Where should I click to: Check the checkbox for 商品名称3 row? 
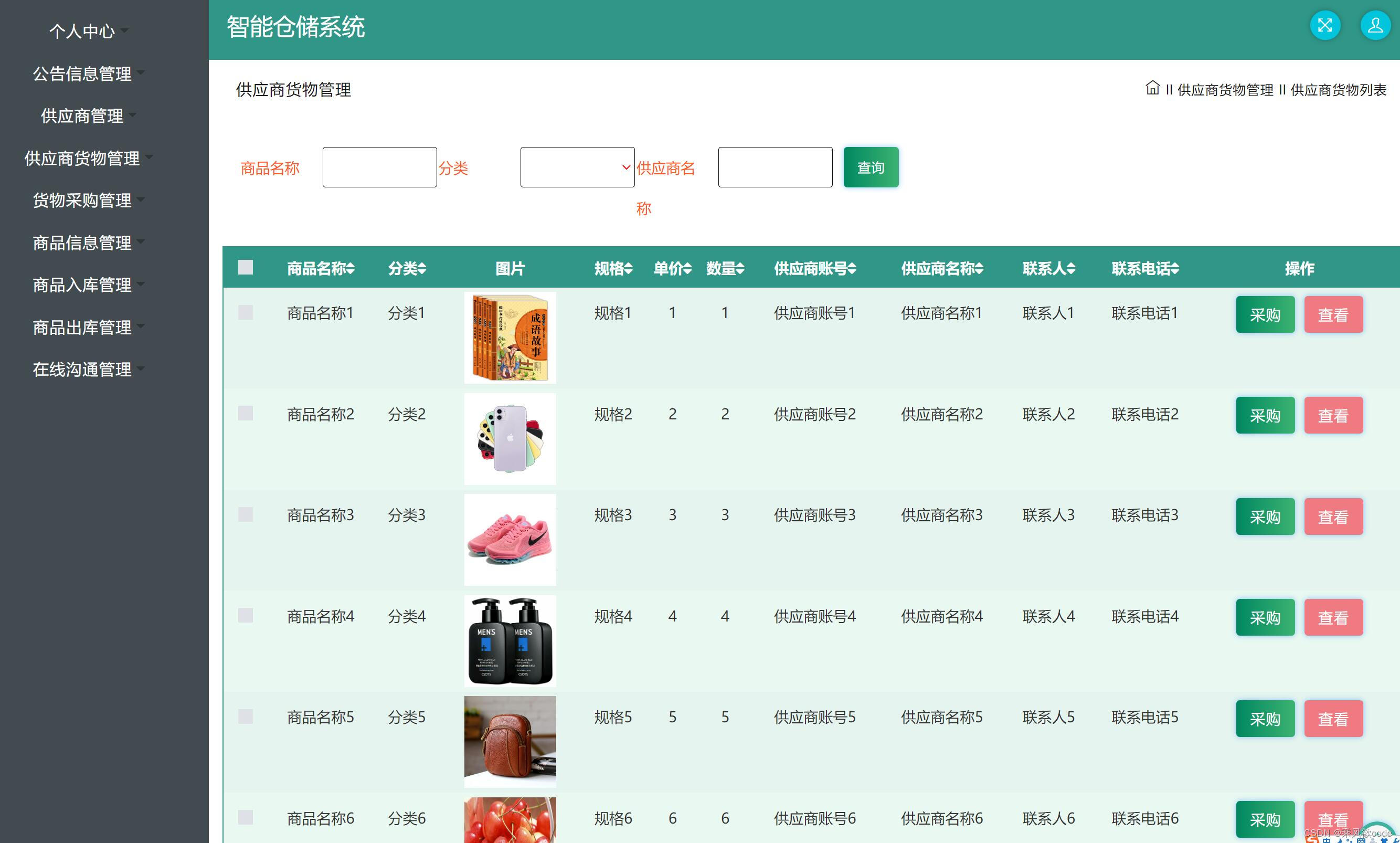click(245, 514)
